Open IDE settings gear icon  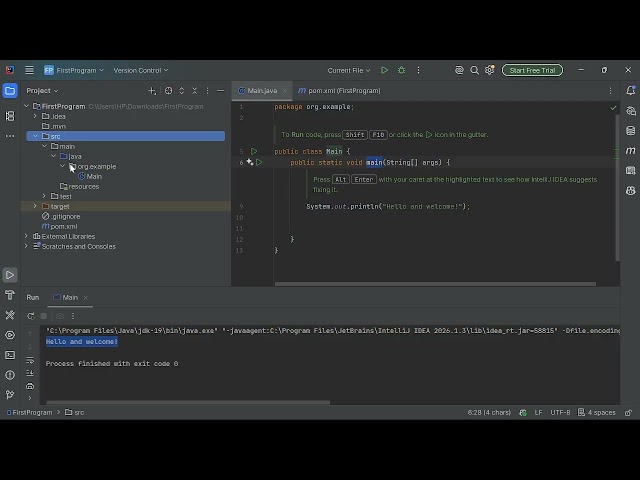[x=489, y=70]
